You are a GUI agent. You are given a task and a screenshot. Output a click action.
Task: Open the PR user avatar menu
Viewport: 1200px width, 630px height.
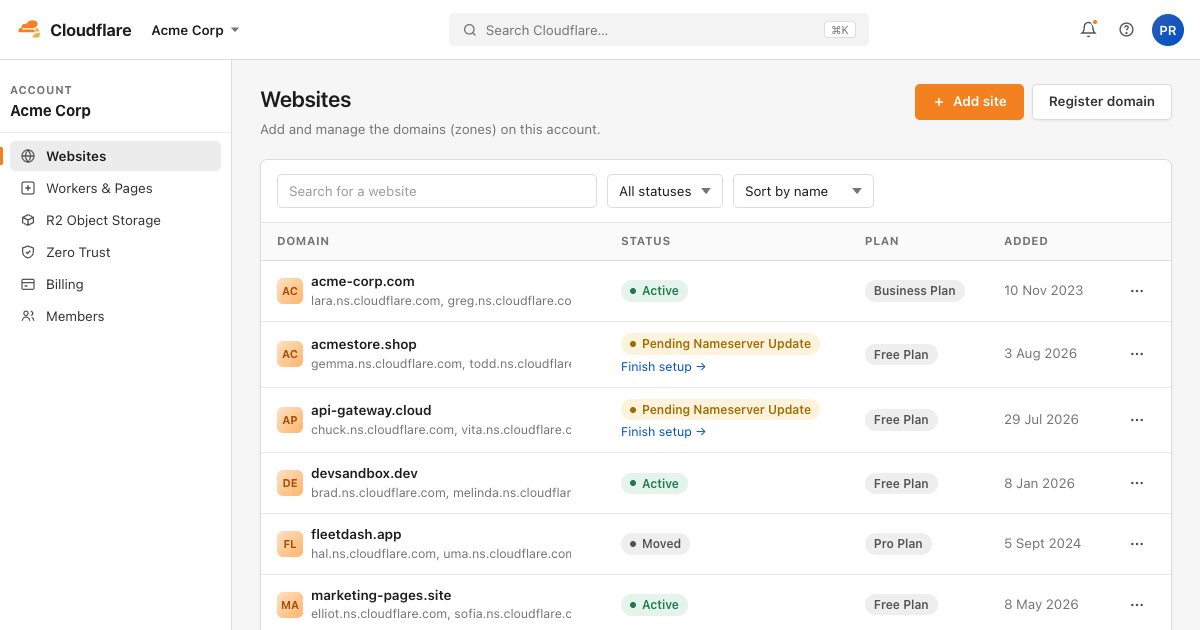[1168, 30]
